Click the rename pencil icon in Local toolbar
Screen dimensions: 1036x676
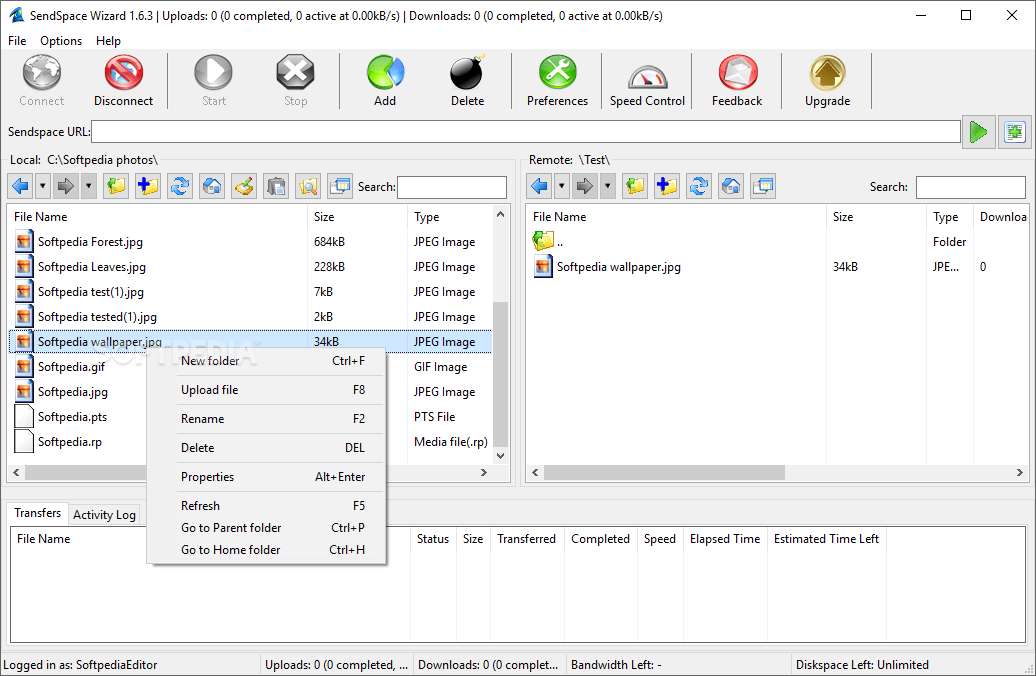(x=244, y=186)
